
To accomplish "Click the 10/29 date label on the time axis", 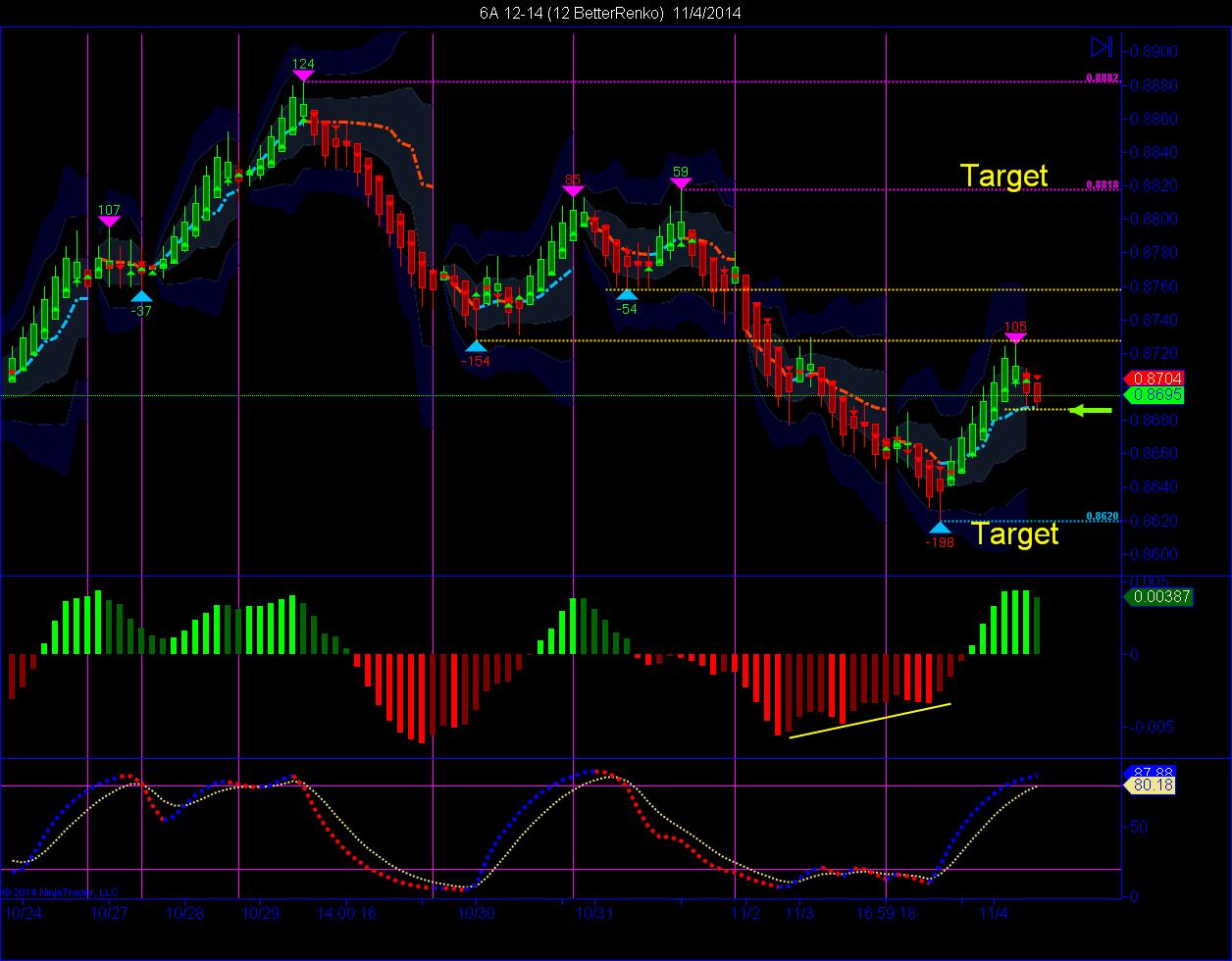I will coord(260,912).
